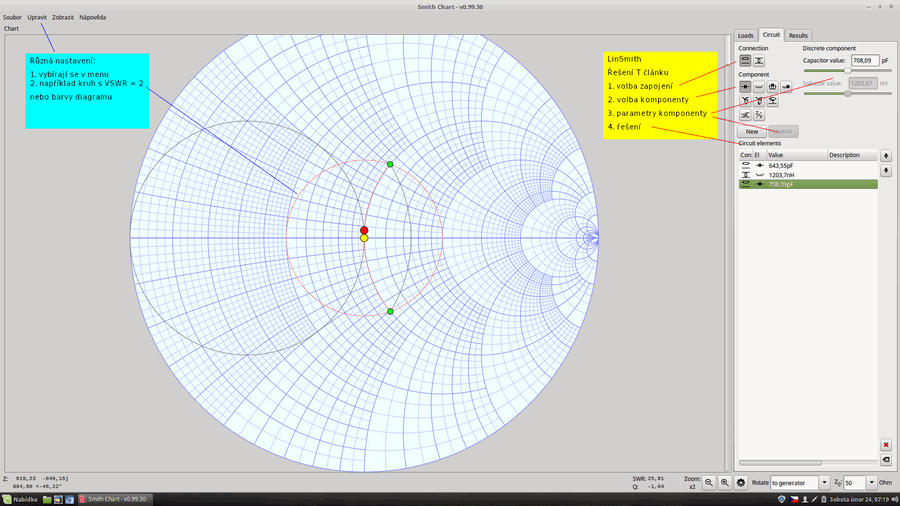
Task: Select the series connection icon
Action: (745, 61)
